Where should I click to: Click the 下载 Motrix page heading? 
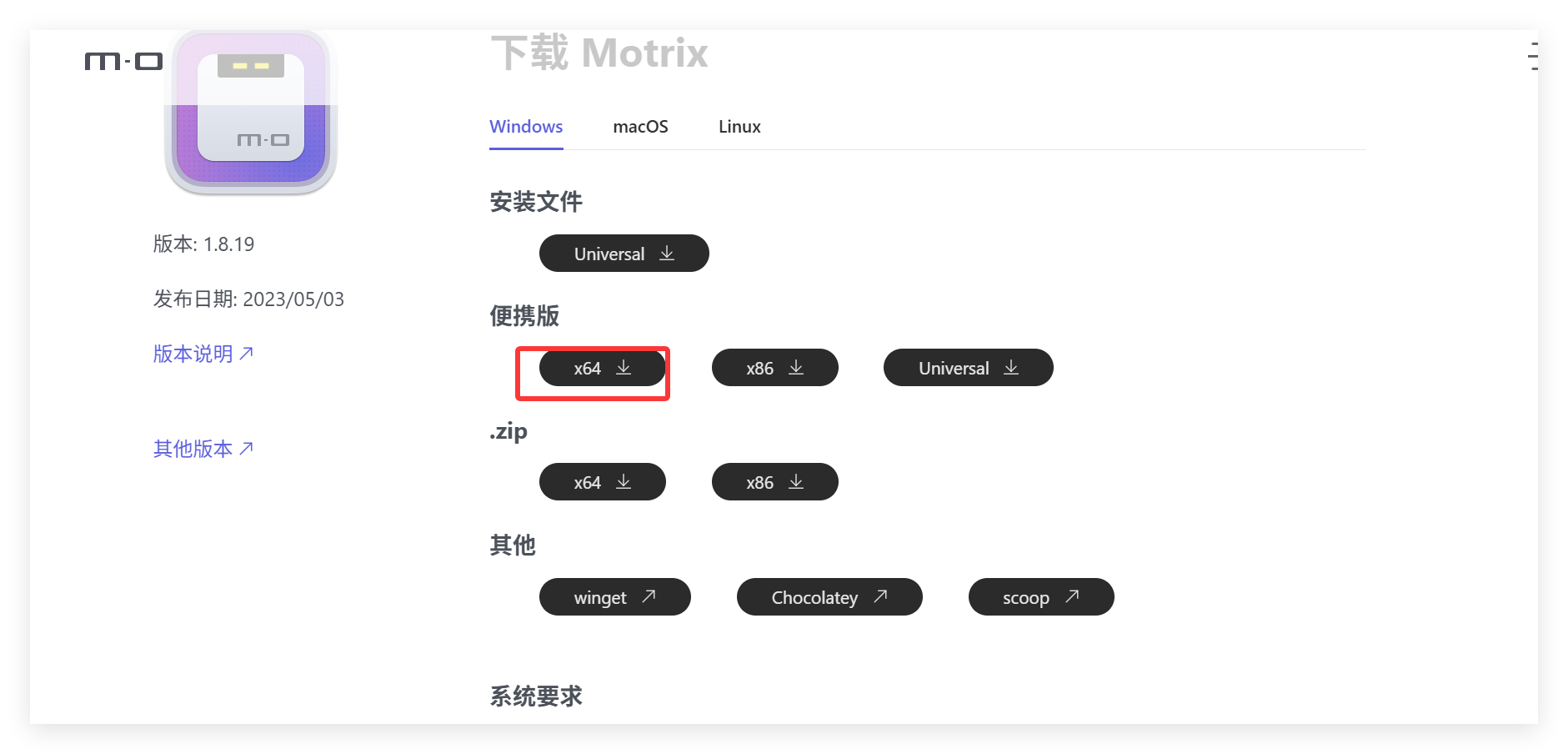click(599, 53)
